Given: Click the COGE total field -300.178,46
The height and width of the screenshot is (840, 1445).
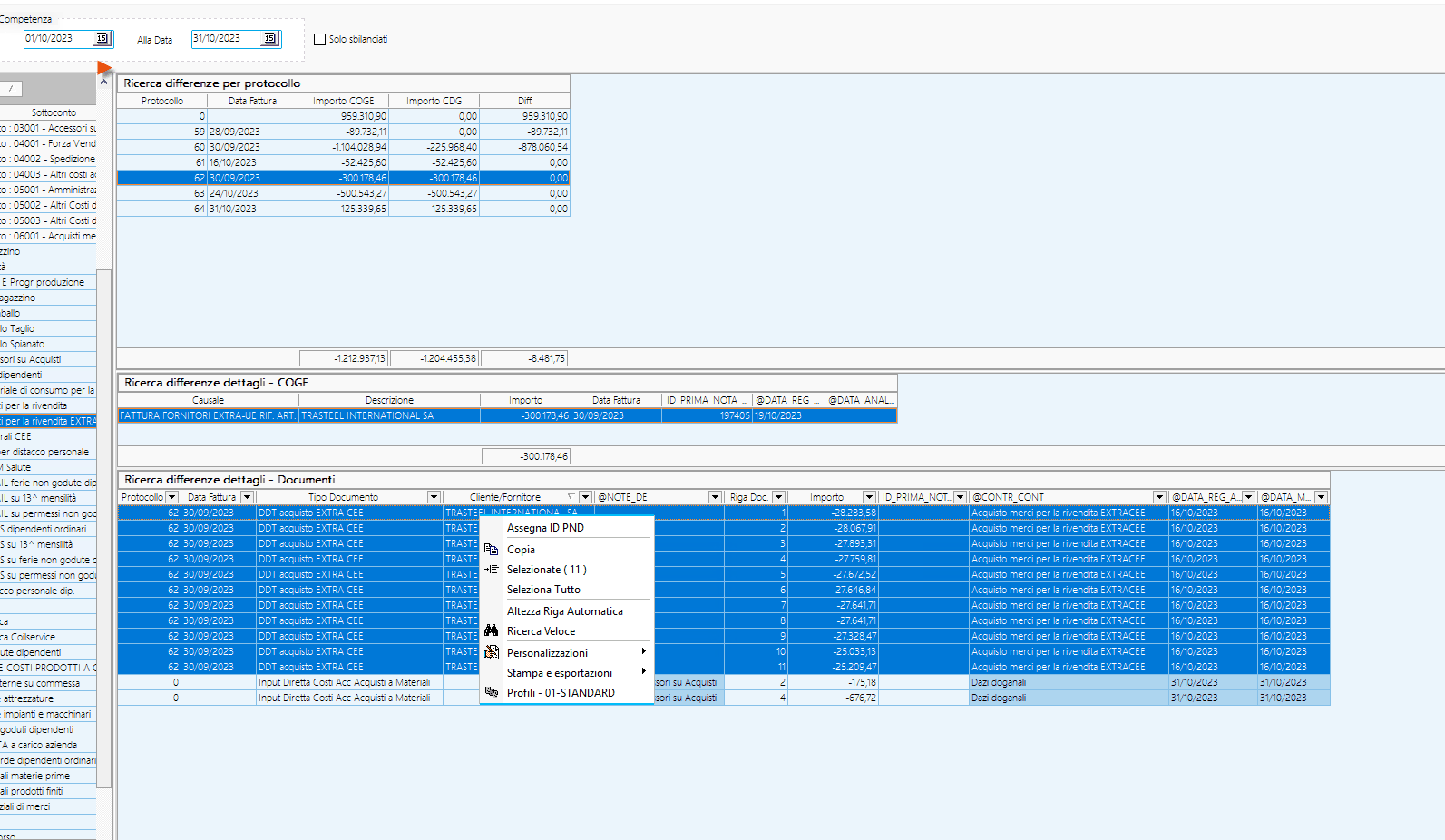Looking at the screenshot, I should pos(526,456).
